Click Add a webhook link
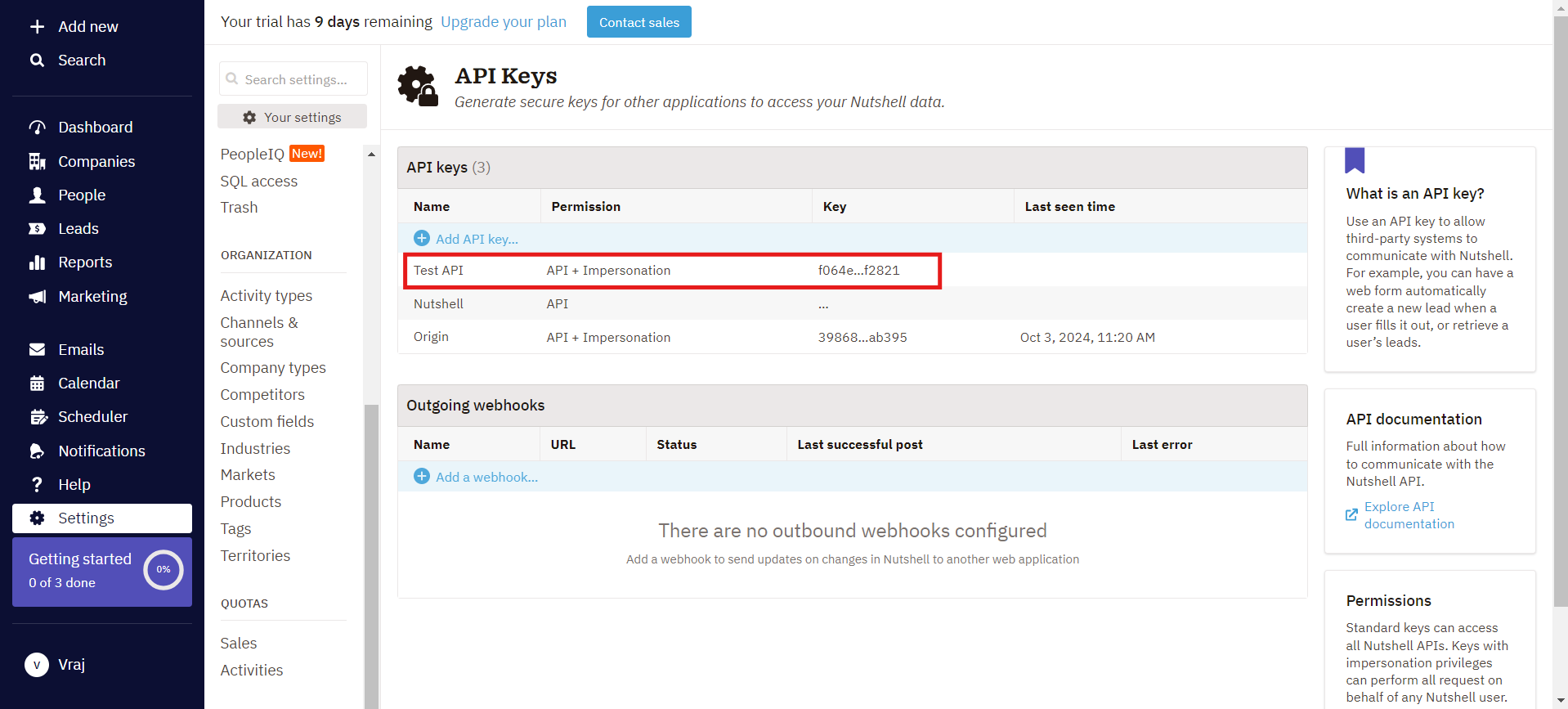Image resolution: width=1568 pixels, height=709 pixels. (x=486, y=477)
